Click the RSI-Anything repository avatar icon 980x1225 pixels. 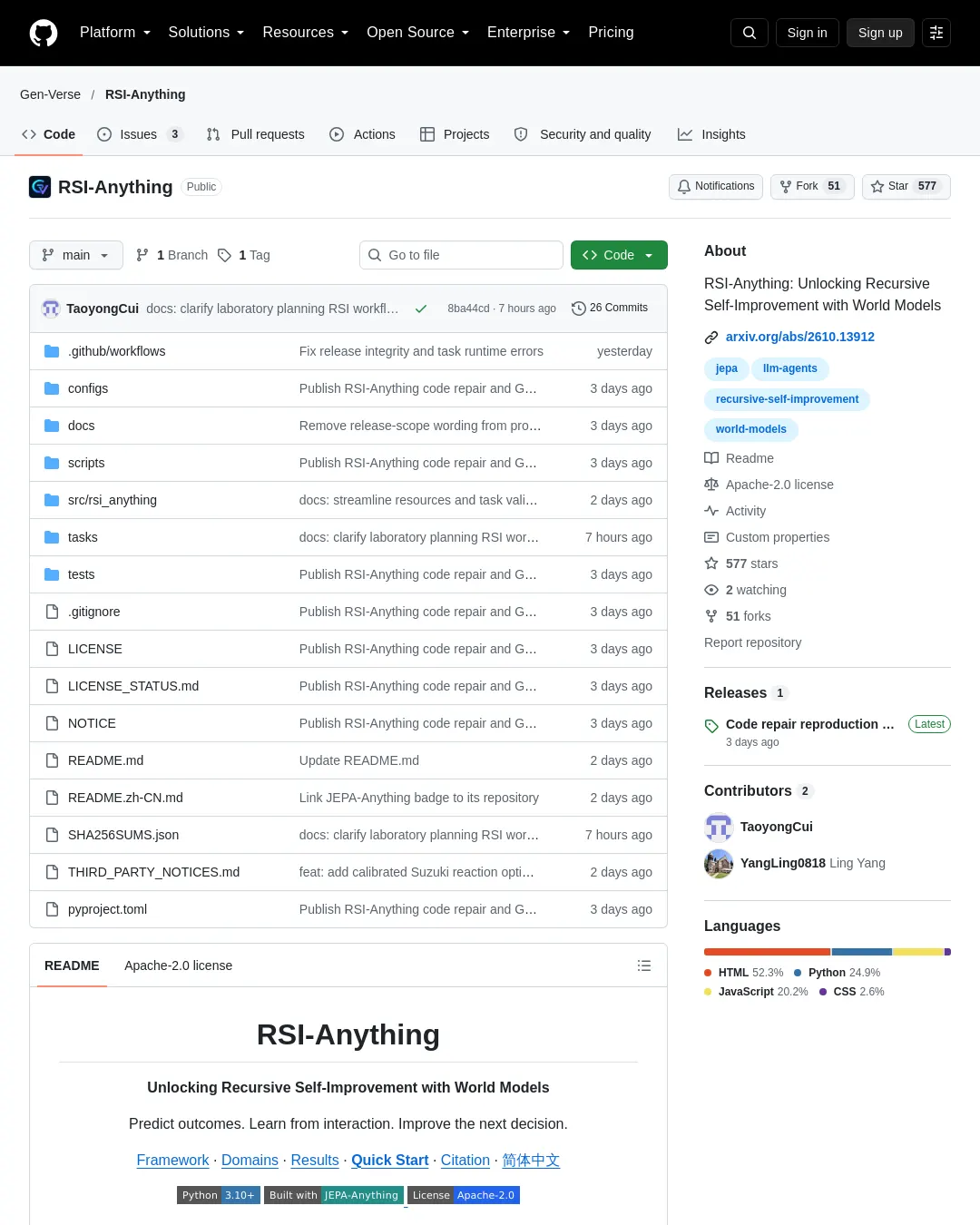(x=40, y=187)
